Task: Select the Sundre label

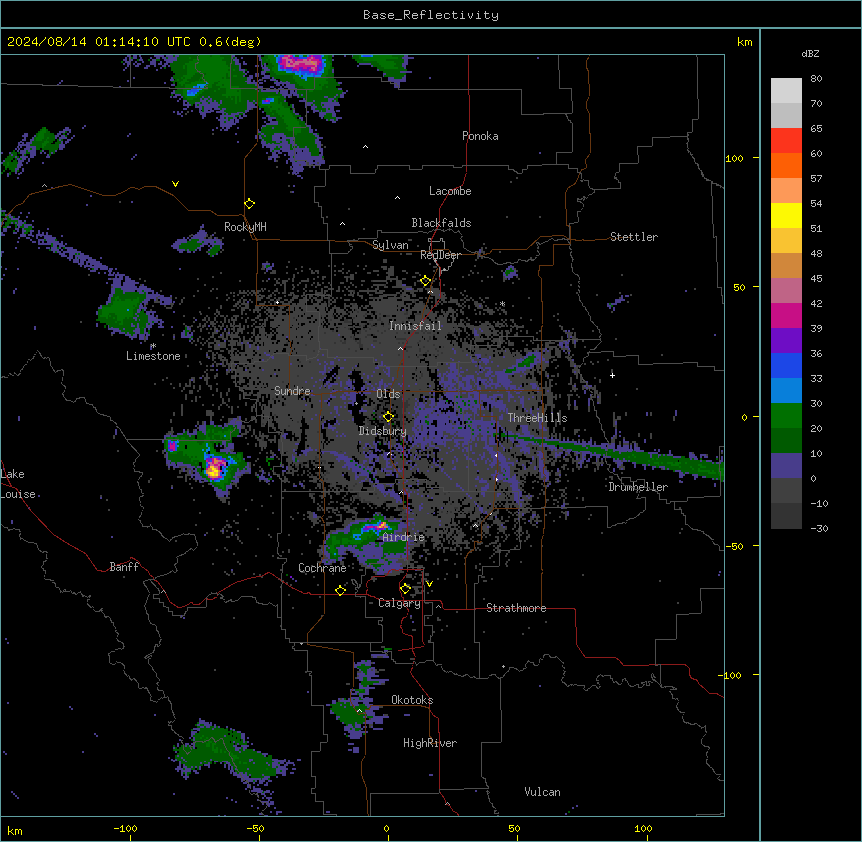Action: 292,391
